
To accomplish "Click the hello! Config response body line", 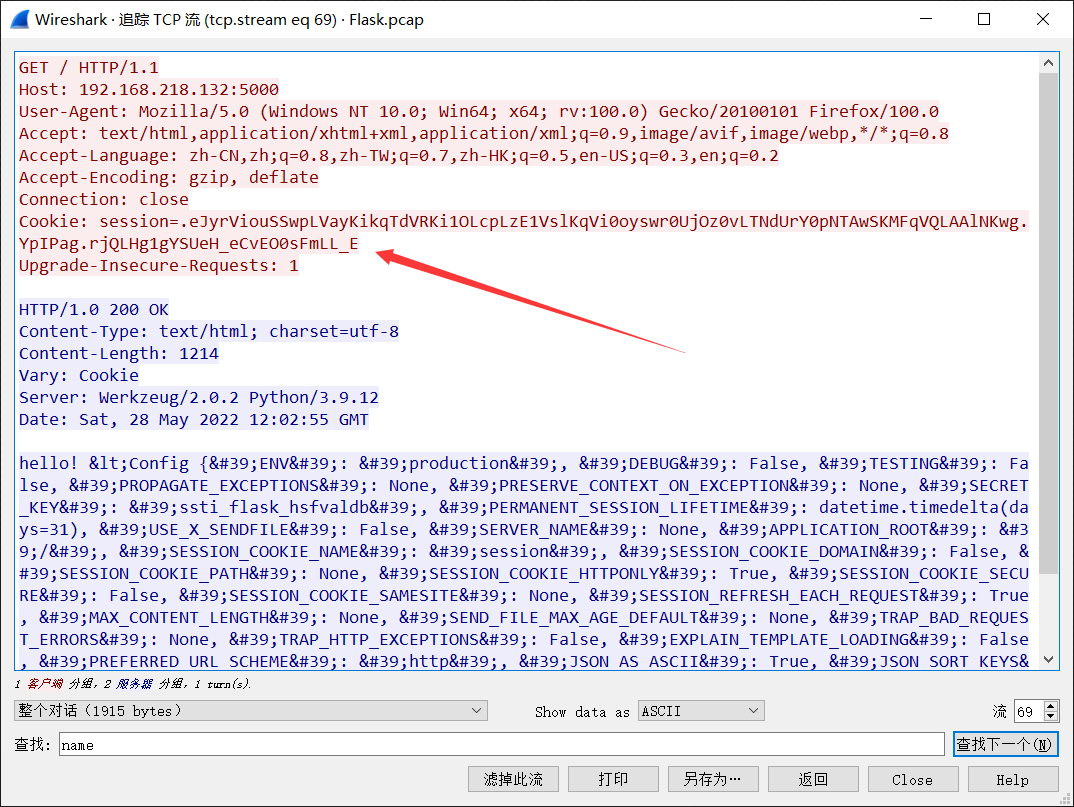I will click(523, 463).
